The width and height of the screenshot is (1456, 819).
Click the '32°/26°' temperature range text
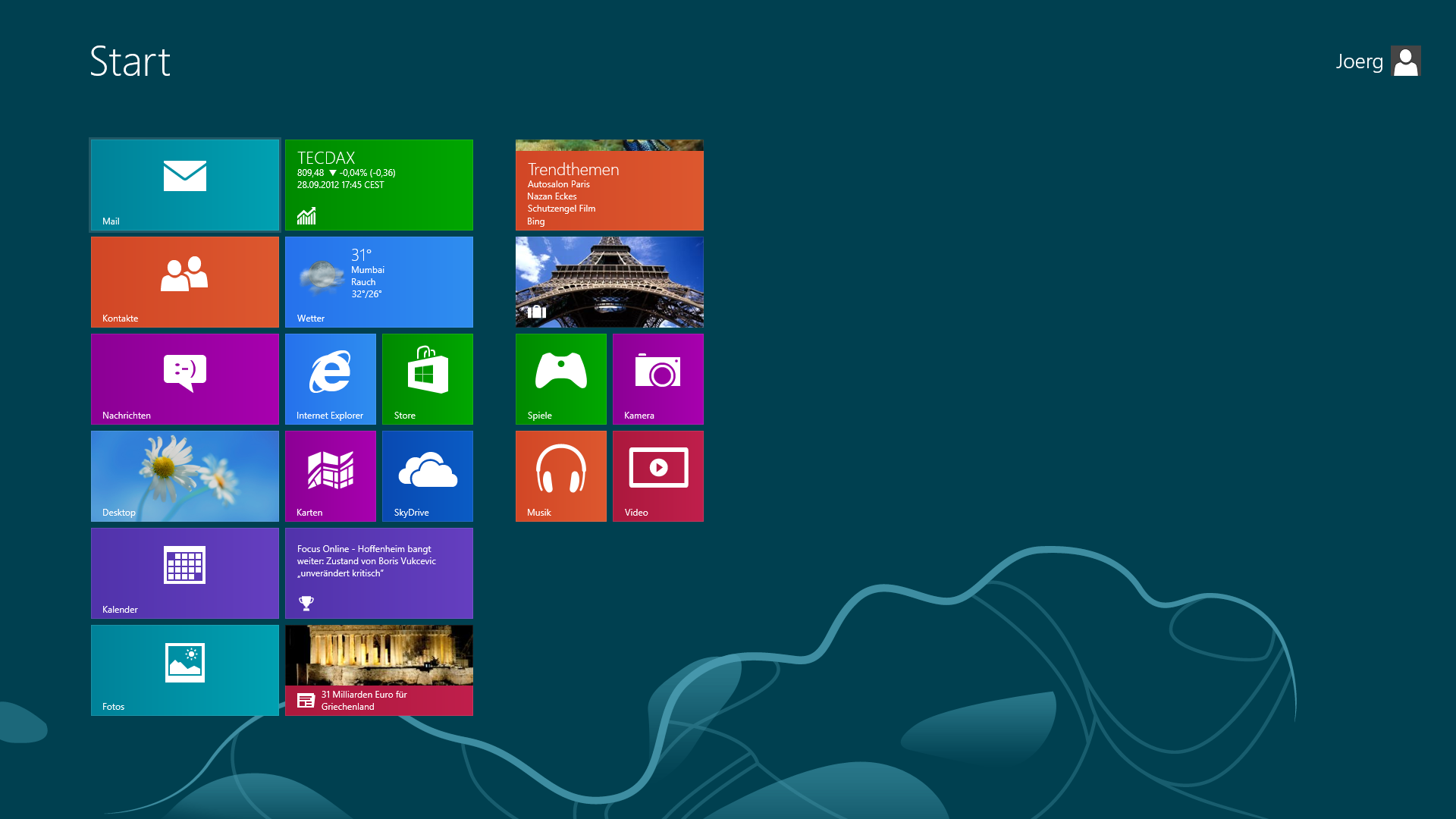(x=366, y=294)
